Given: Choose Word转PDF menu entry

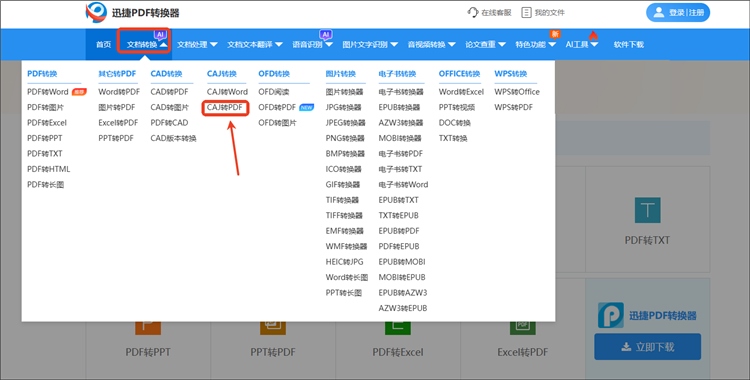Looking at the screenshot, I should (119, 92).
